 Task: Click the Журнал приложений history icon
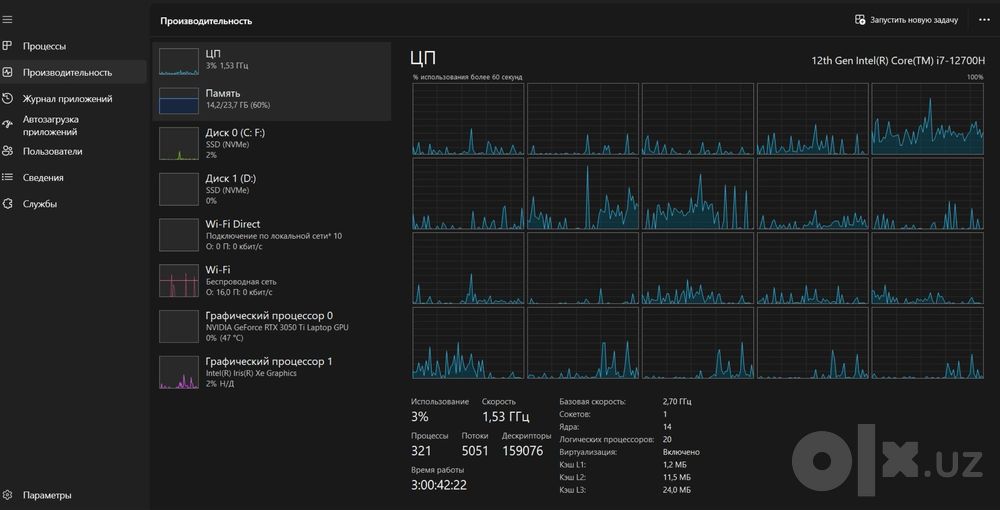click(7, 98)
